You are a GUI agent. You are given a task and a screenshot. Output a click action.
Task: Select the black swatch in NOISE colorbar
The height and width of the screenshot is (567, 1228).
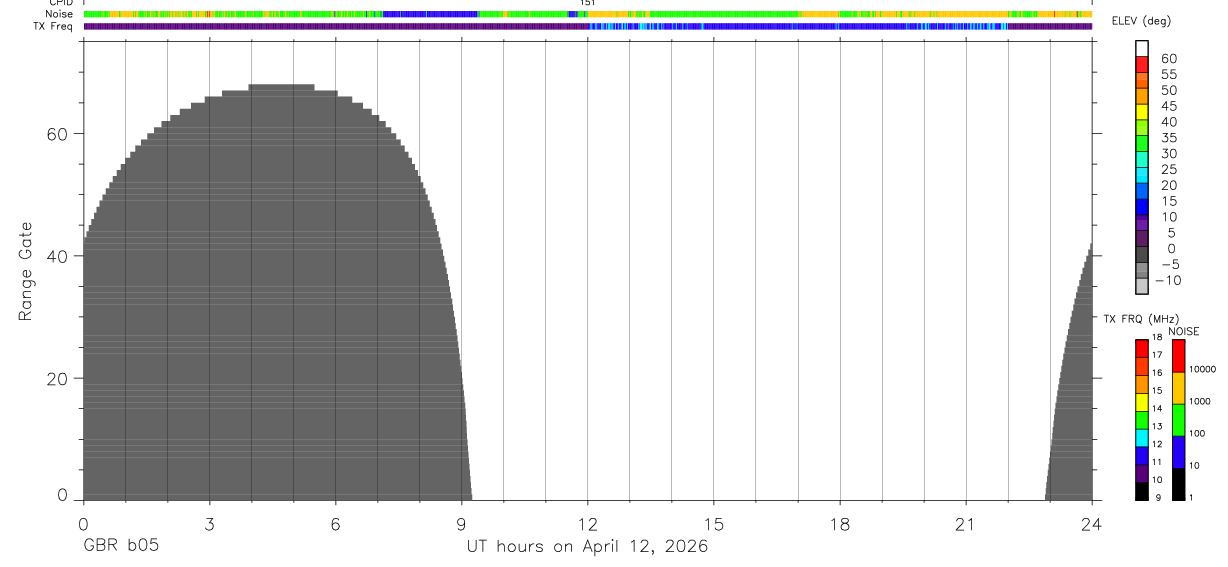1178,484
